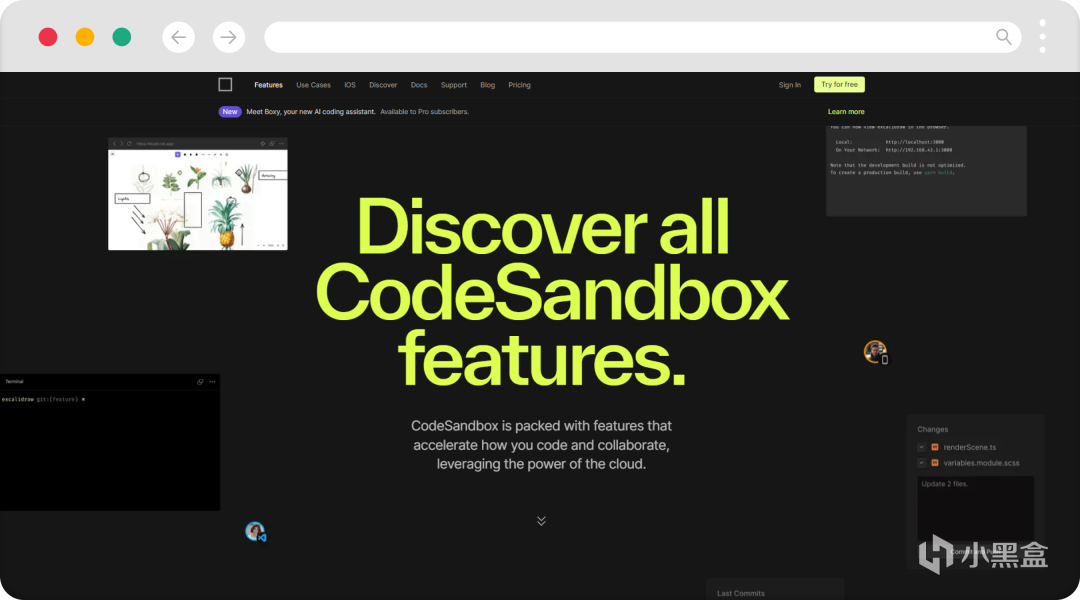
Task: Click the New badge in the banner
Action: point(229,112)
